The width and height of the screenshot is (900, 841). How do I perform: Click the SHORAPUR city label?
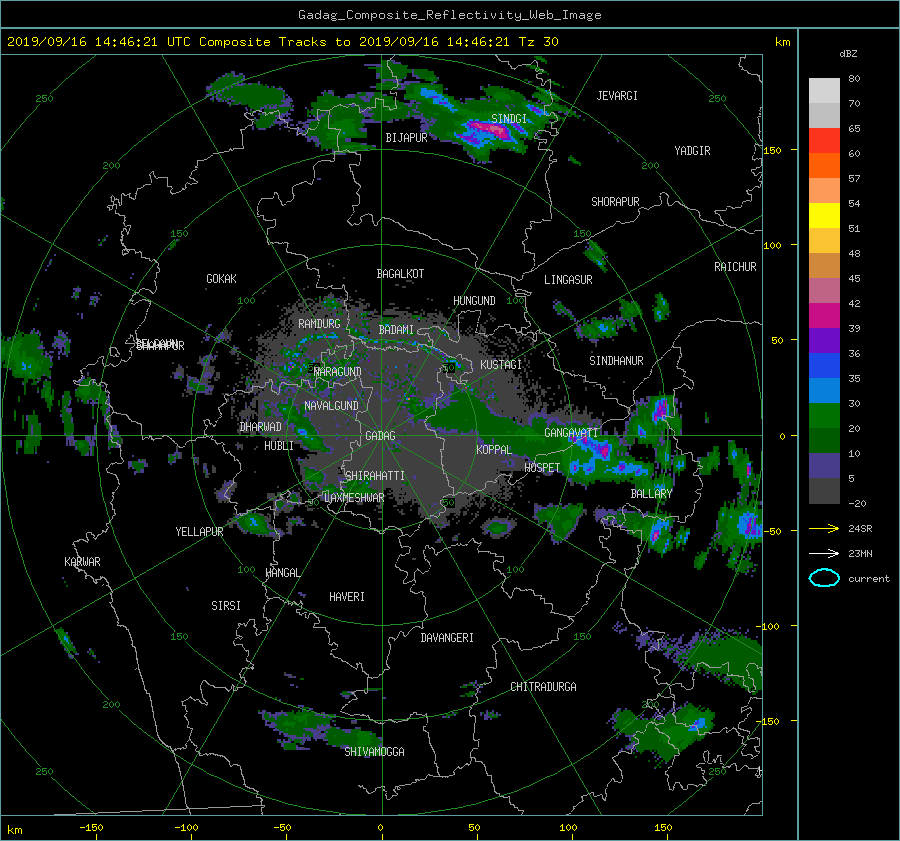tap(615, 202)
